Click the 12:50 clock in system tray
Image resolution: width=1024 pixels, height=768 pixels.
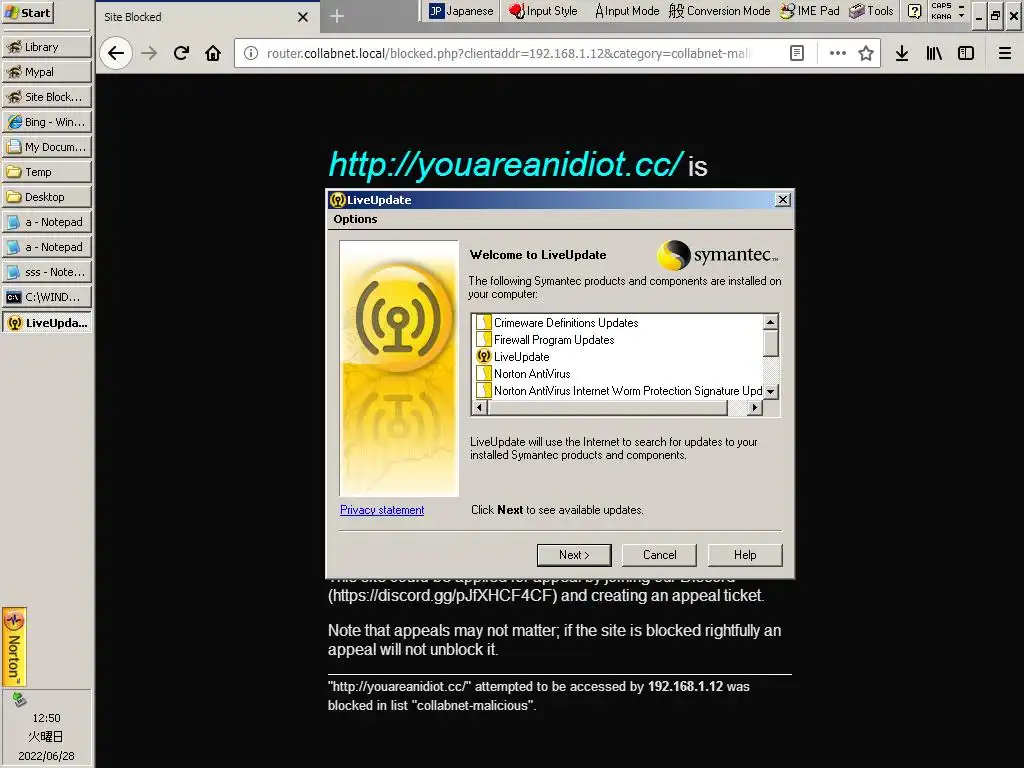point(46,718)
